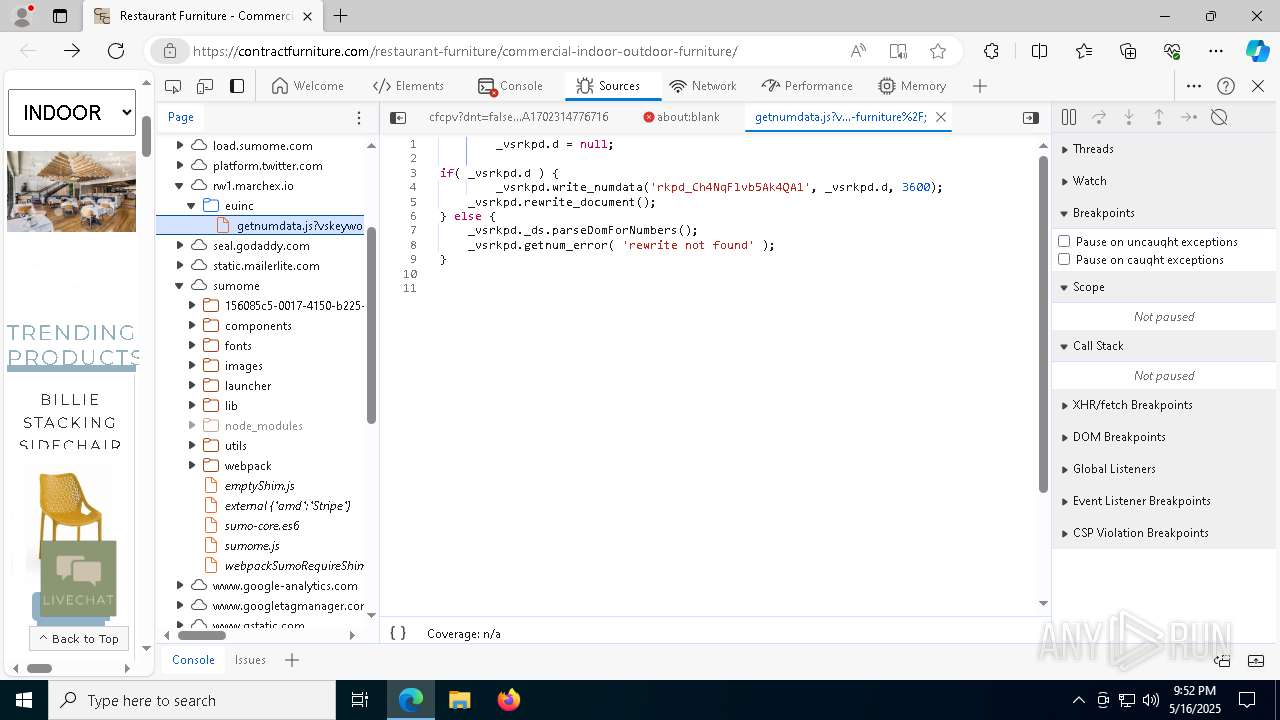Open Page navigator more options menu

pos(359,117)
